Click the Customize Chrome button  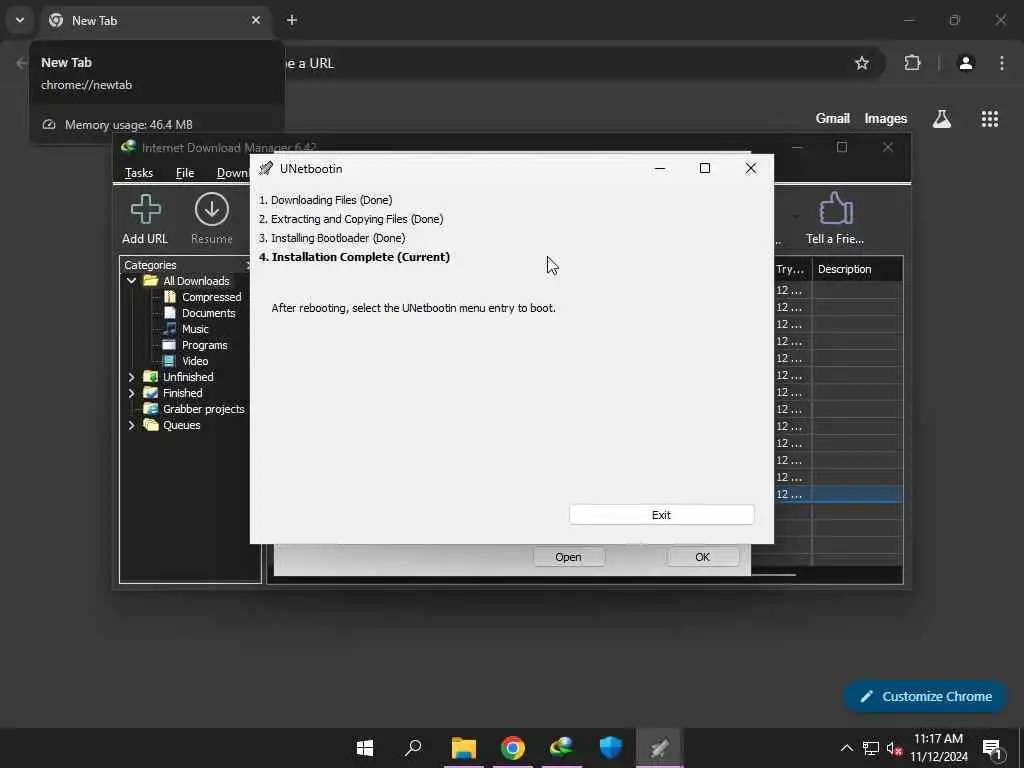click(925, 697)
